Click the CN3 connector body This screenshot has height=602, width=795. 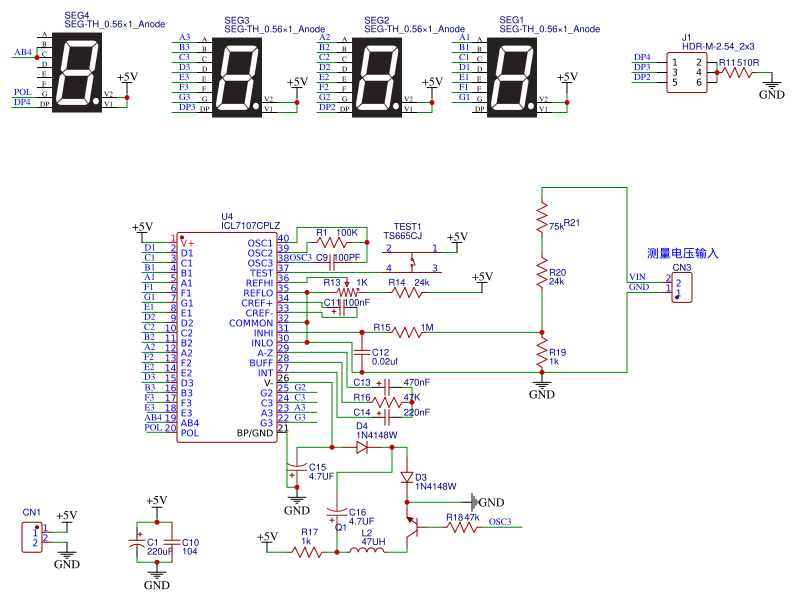pyautogui.click(x=682, y=288)
